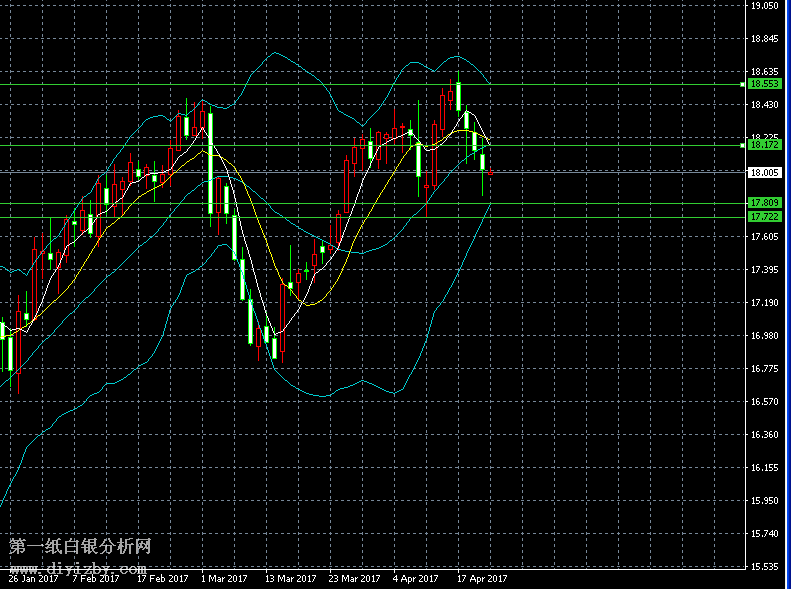Click the red marker at the latest candle

coord(490,172)
